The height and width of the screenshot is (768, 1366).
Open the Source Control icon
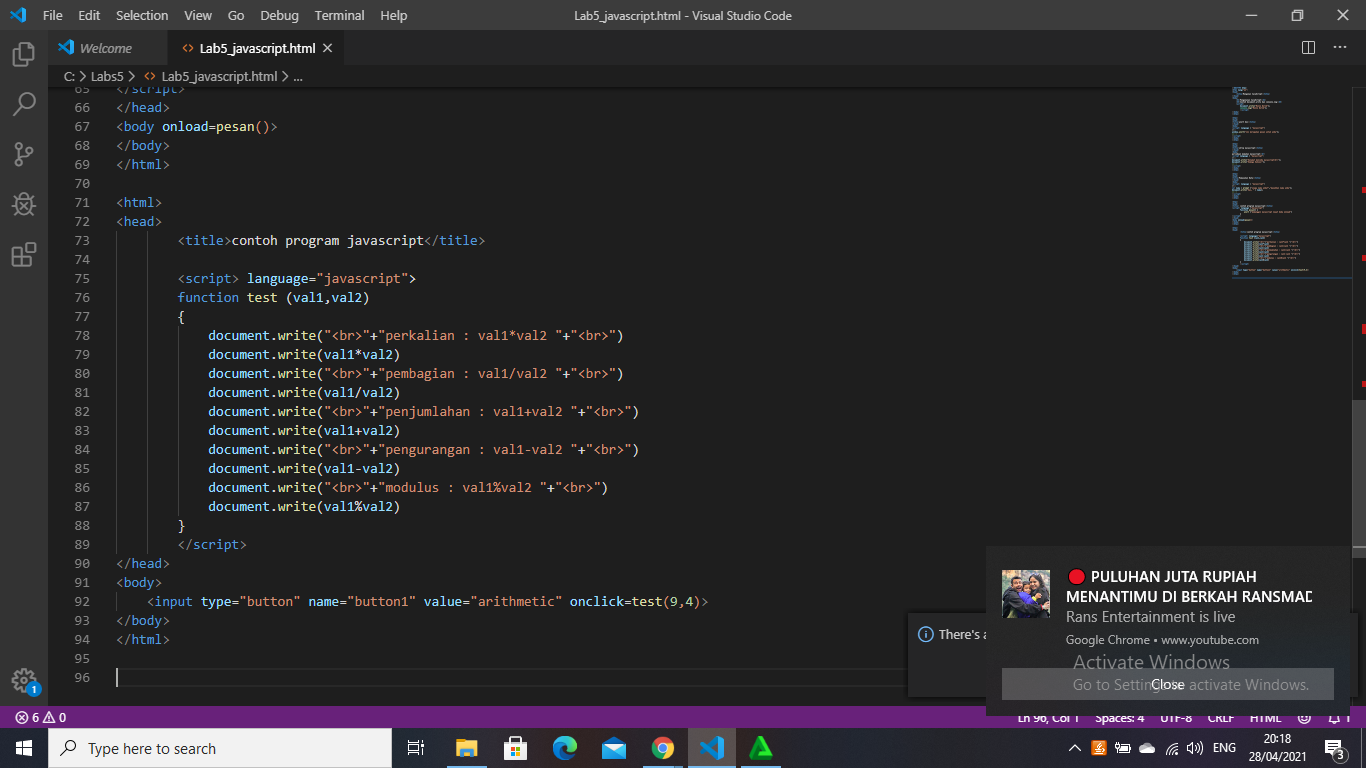tap(22, 153)
